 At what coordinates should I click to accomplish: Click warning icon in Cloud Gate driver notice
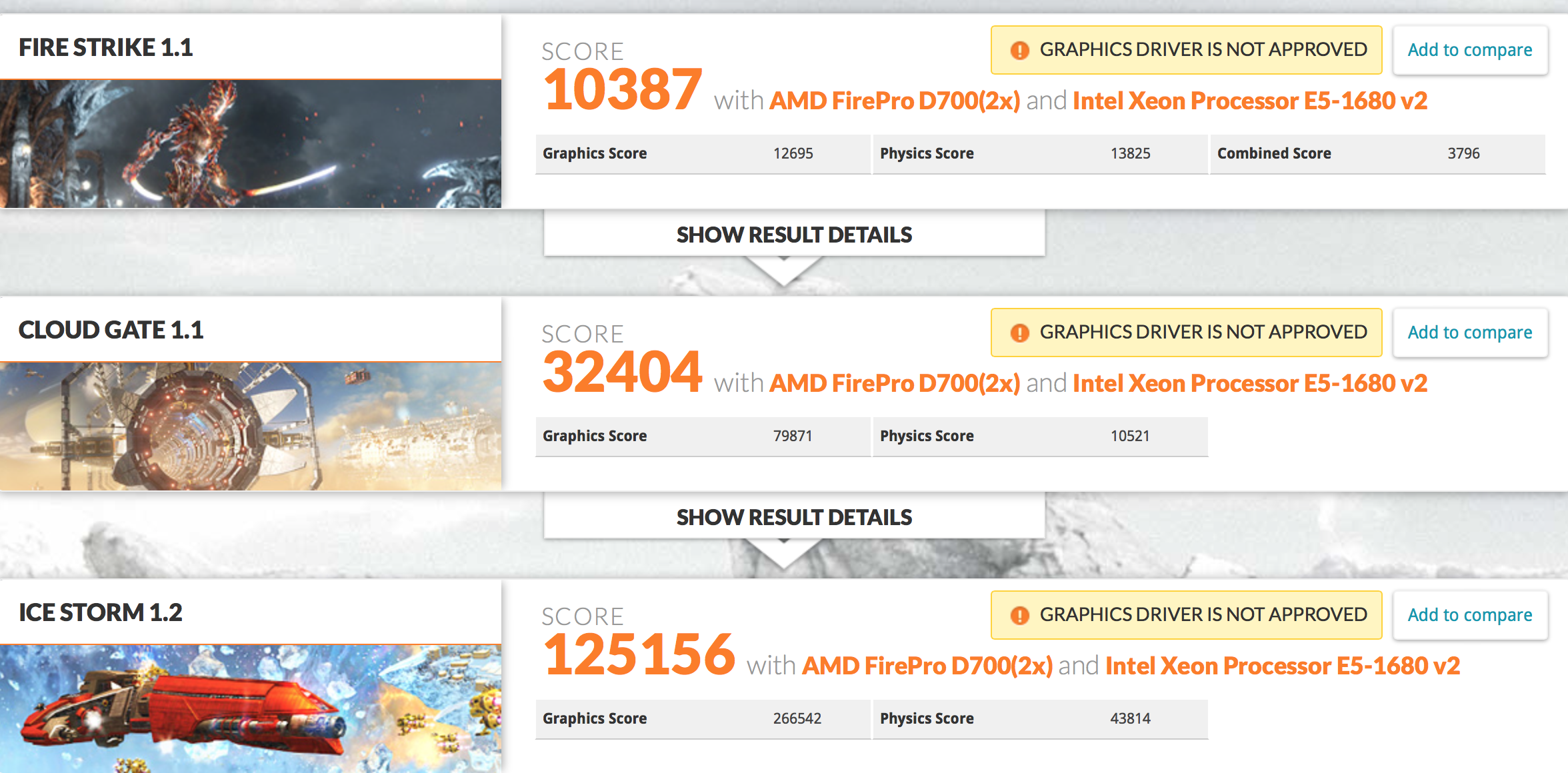[x=1019, y=333]
